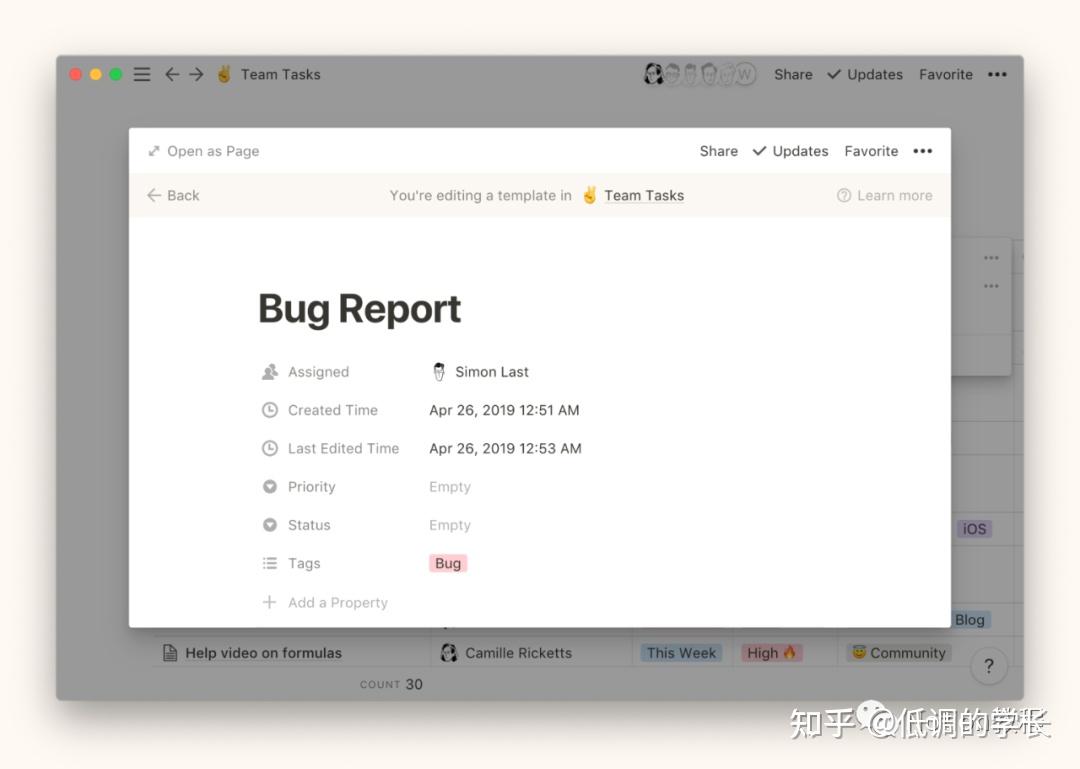Toggle Favorite in the template modal

(x=871, y=150)
